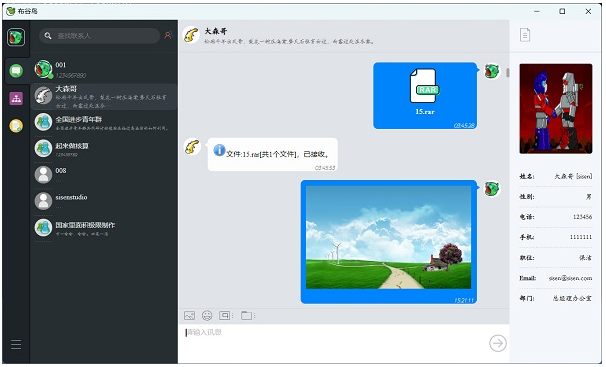
Task: Click the 001 contact avatar
Action: click(43, 70)
